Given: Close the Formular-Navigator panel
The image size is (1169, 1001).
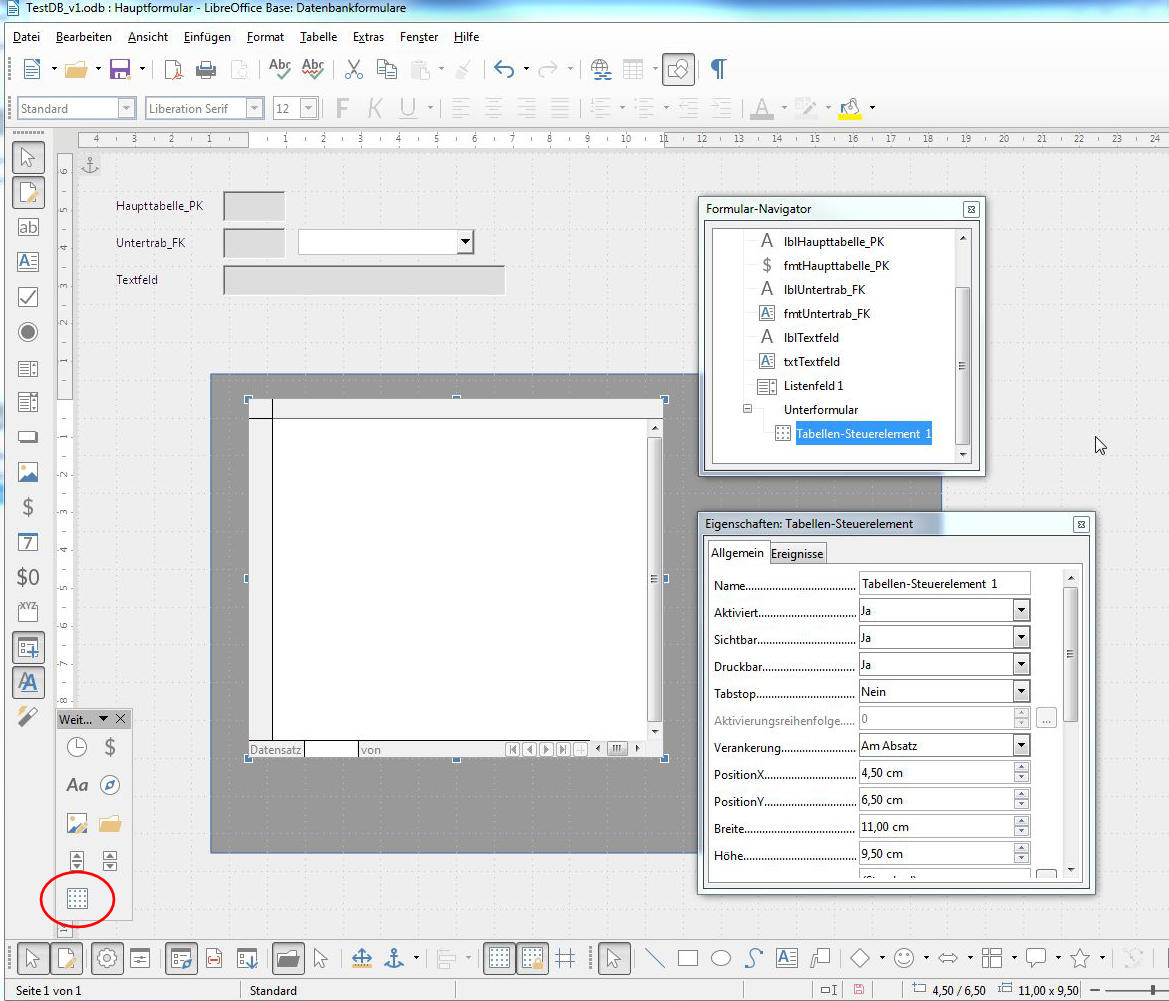Looking at the screenshot, I should 971,209.
